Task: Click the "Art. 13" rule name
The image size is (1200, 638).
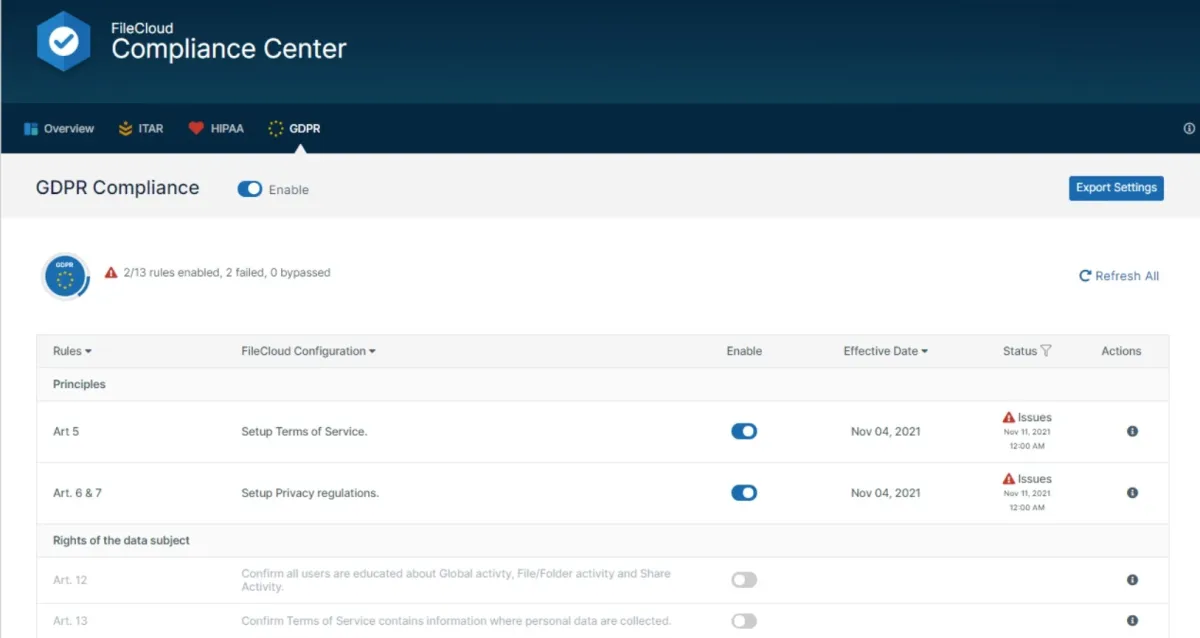Action: 70,621
